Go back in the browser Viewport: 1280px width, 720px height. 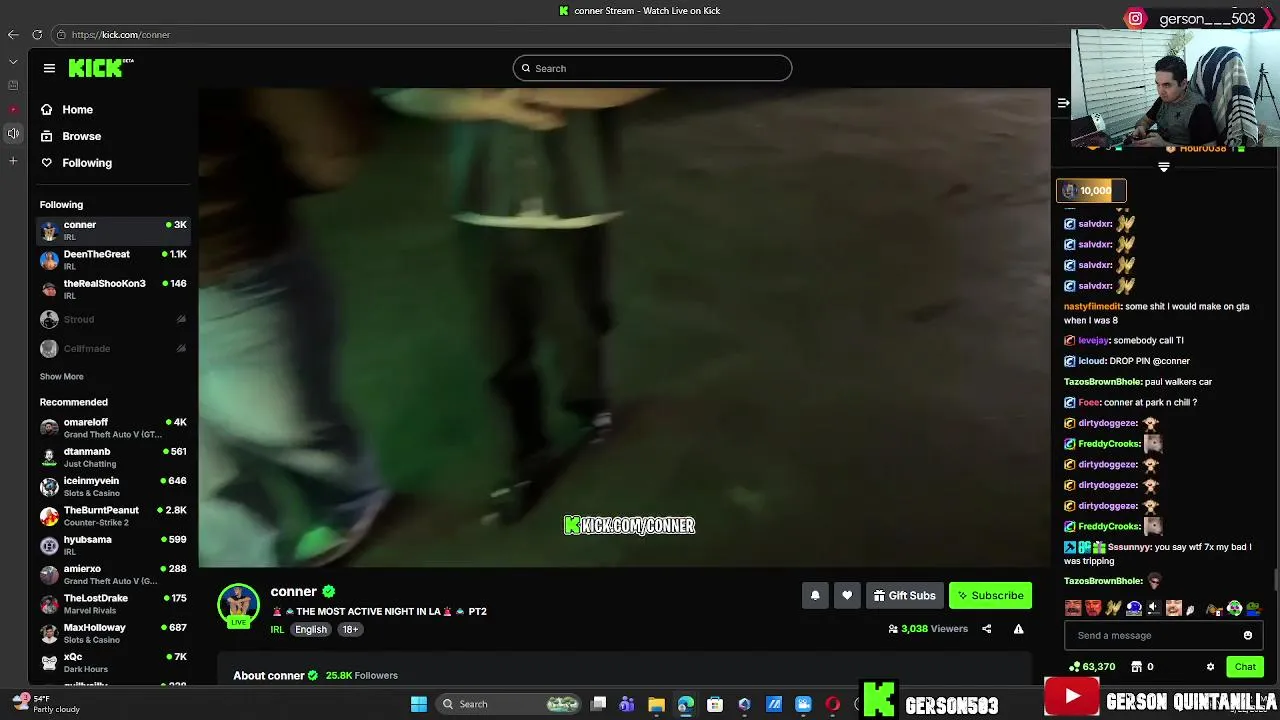pos(13,34)
